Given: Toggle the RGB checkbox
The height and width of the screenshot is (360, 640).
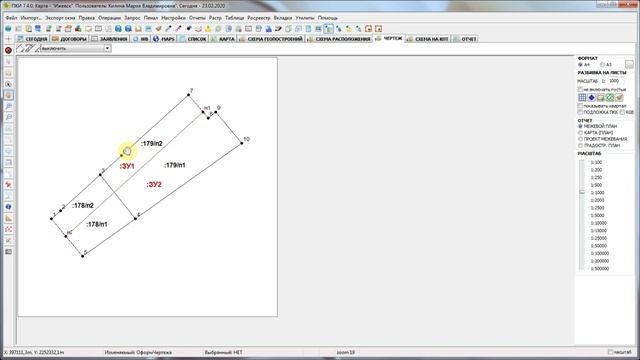Looking at the screenshot, I should coord(622,112).
